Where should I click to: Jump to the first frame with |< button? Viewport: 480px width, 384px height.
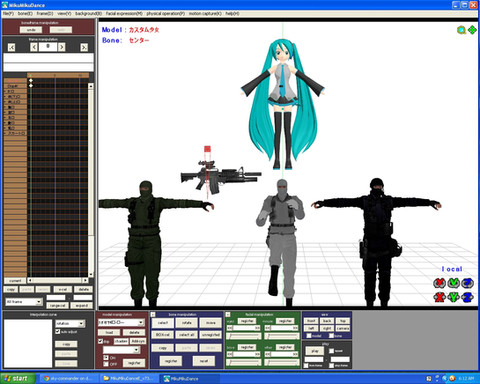coord(11,47)
